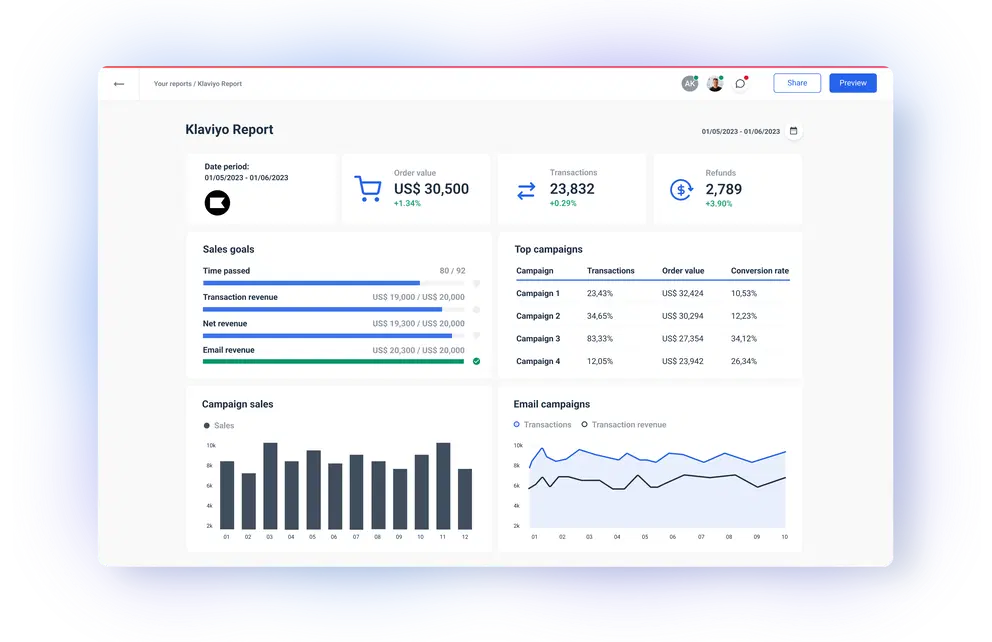
Task: Sort by the Conversion rate column header
Action: click(x=759, y=271)
